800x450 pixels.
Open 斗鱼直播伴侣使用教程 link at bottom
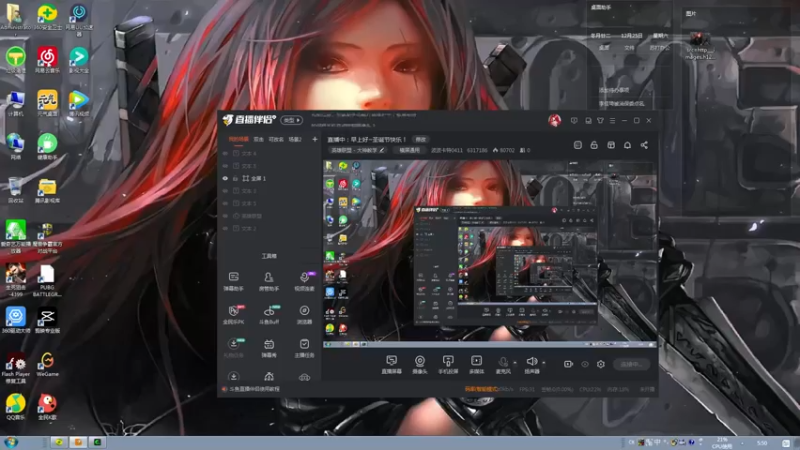tap(254, 389)
